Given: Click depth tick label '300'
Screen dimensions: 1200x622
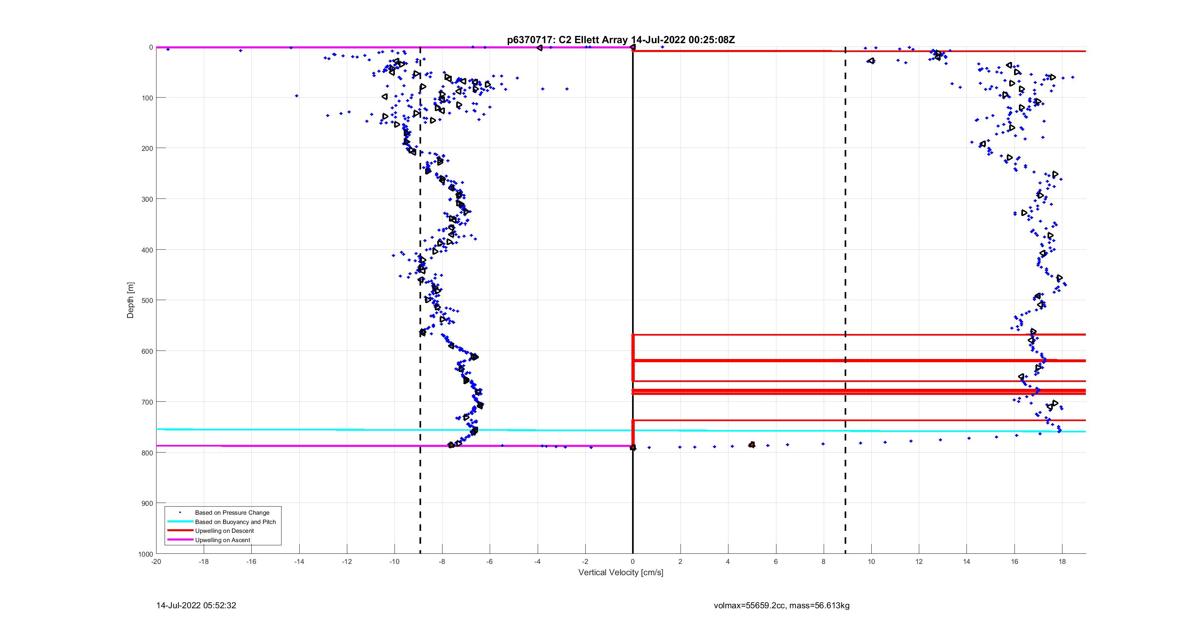Looking at the screenshot, I should [146, 199].
